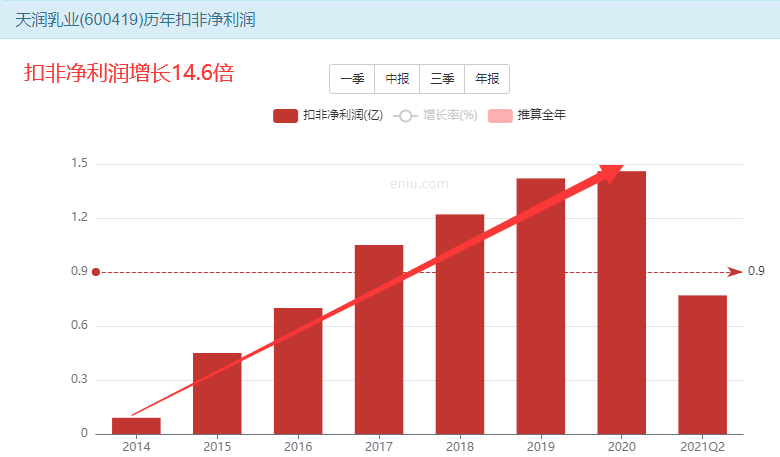Image resolution: width=780 pixels, height=457 pixels.
Task: Toggle the 增长率(%) legend series
Action: [x=435, y=115]
